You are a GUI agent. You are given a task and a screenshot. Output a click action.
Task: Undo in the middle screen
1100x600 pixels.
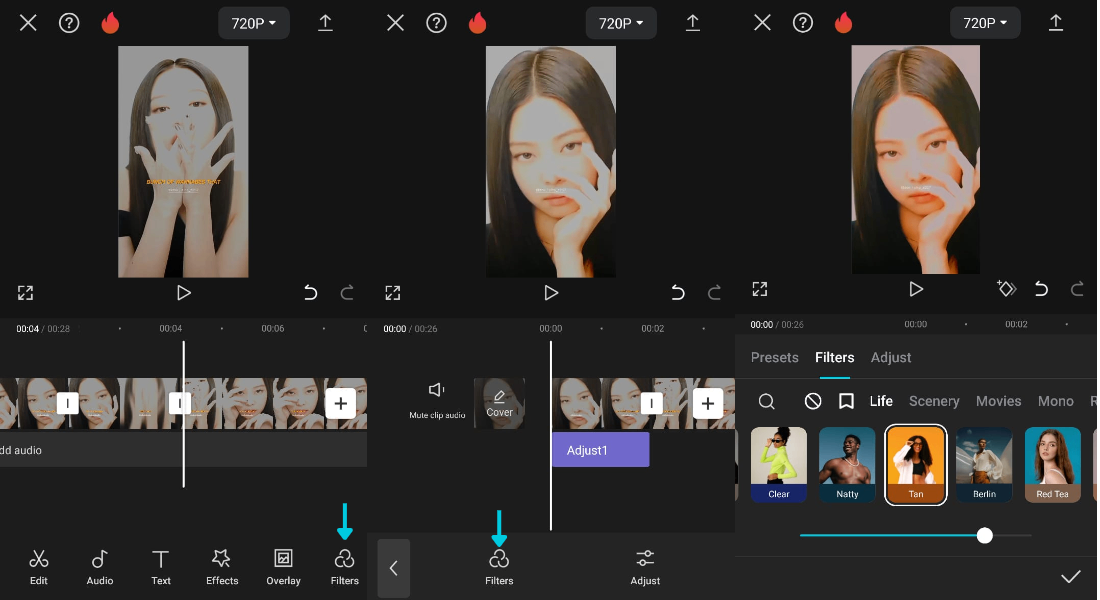(x=678, y=292)
